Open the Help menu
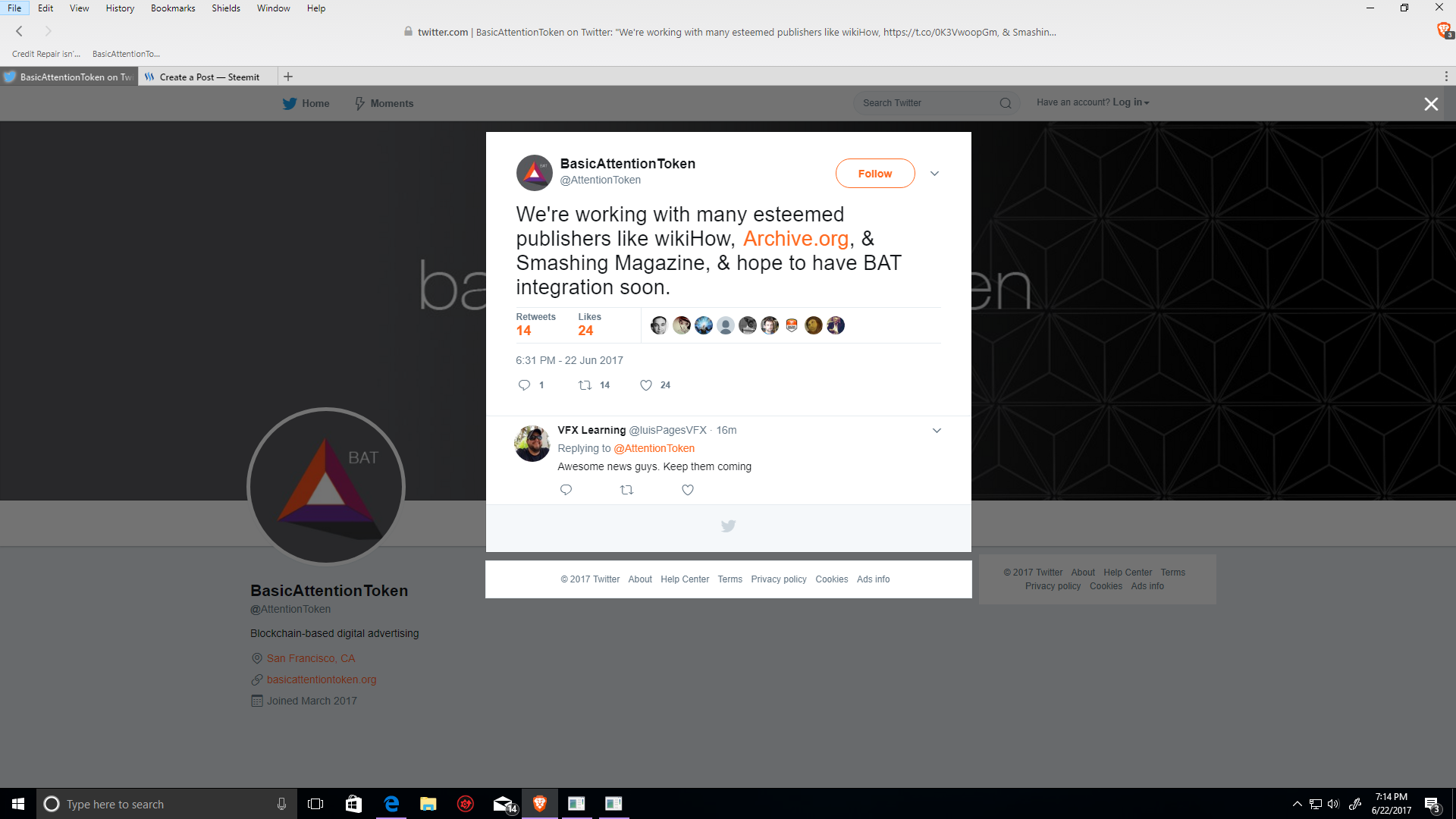1456x819 pixels. [316, 8]
